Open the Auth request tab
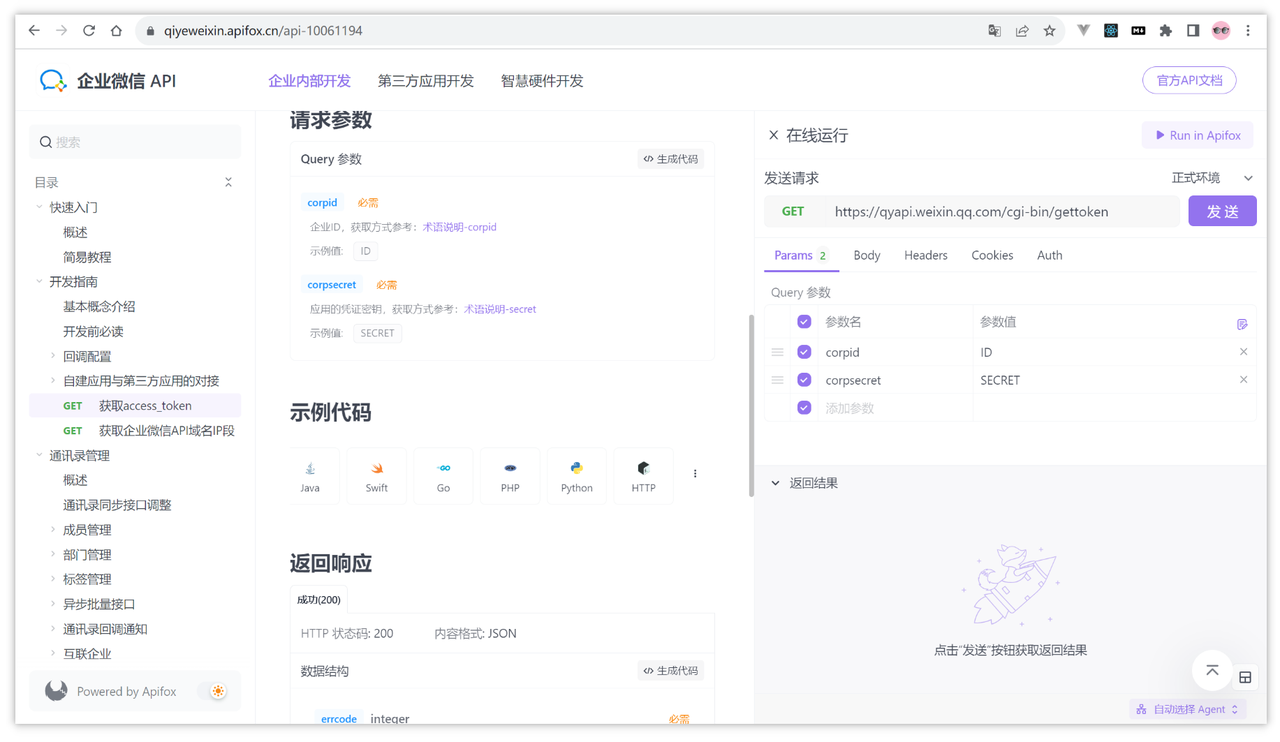The image size is (1280, 742). click(x=1049, y=256)
